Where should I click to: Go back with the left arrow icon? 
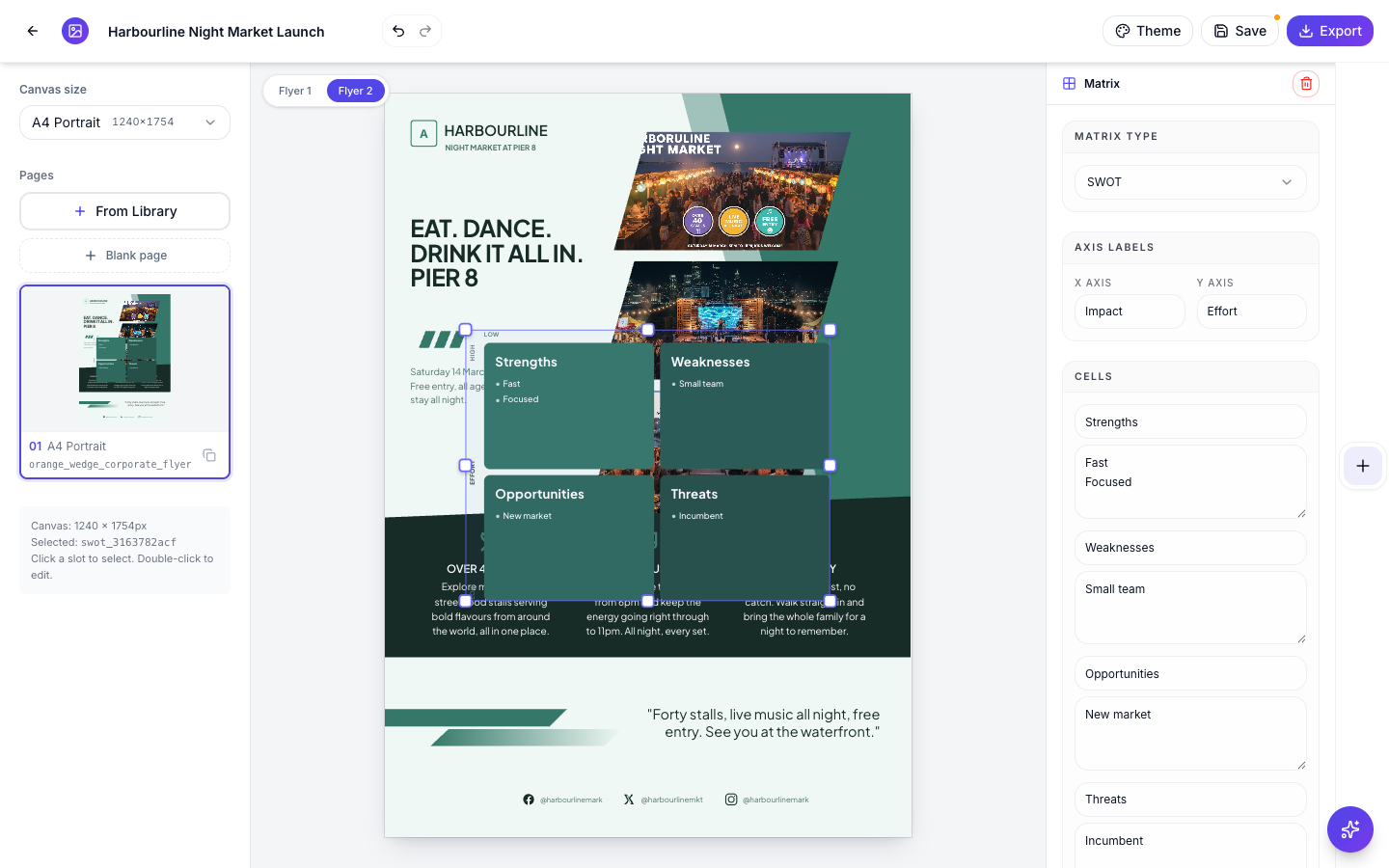pos(33,31)
